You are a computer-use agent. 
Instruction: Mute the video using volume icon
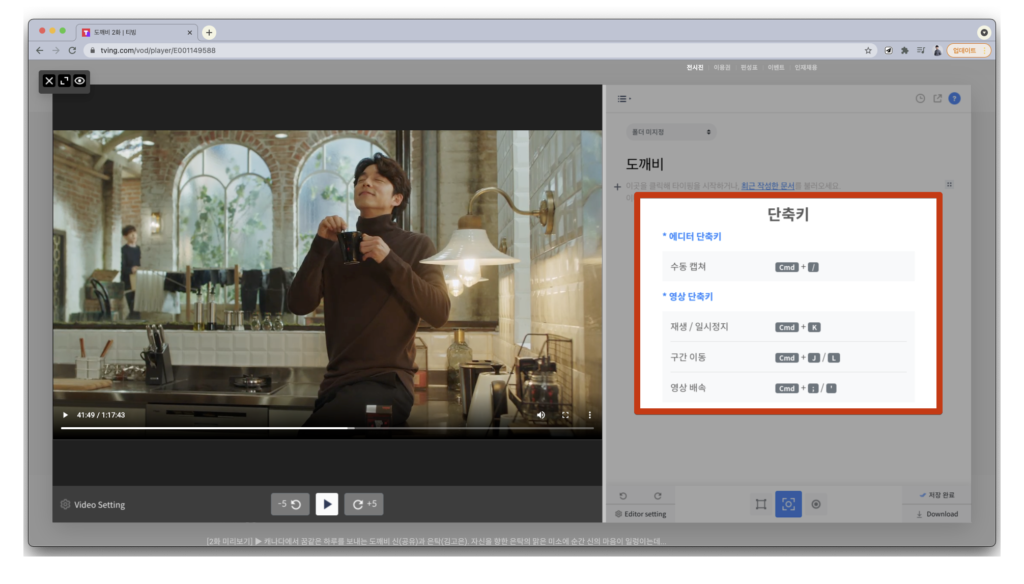click(x=541, y=415)
